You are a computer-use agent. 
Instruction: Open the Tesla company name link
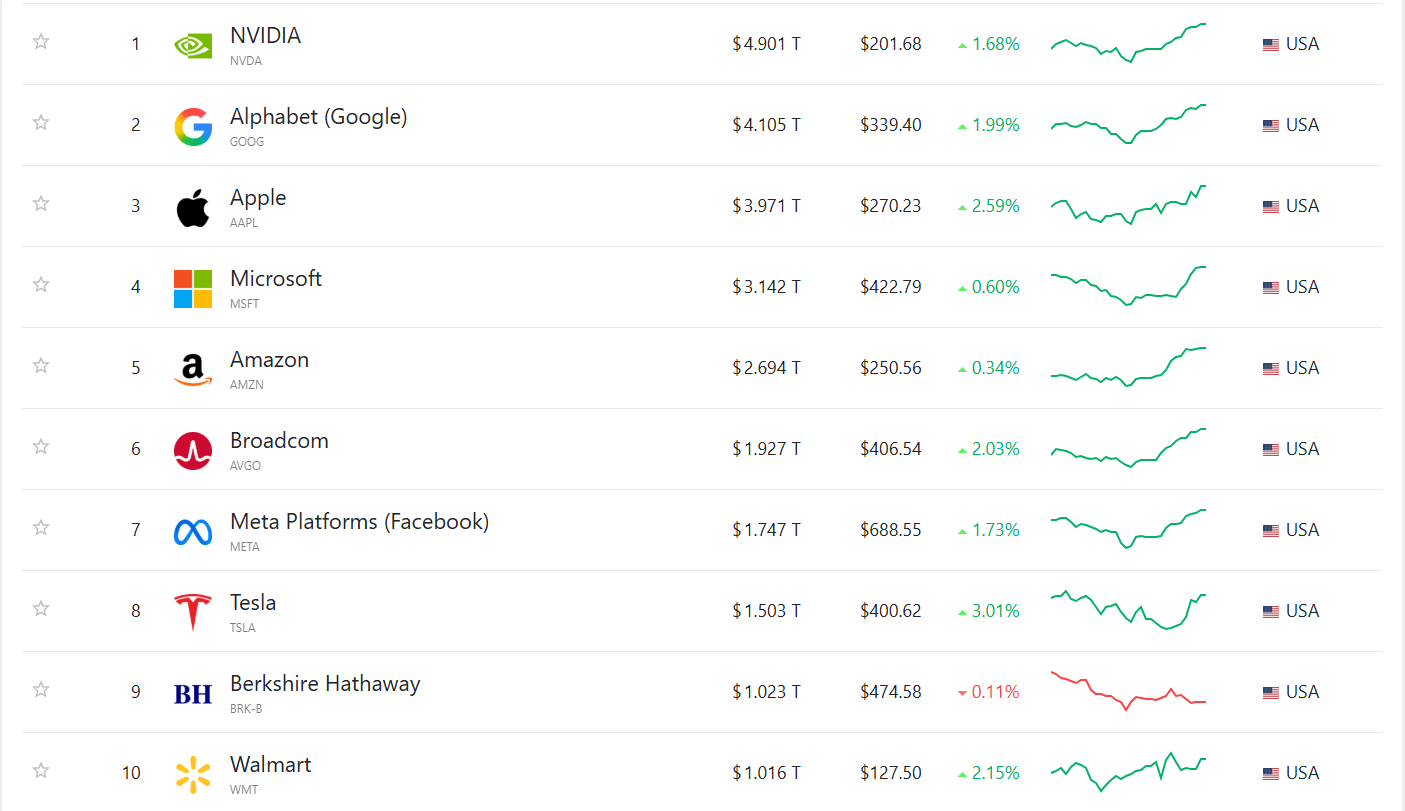click(253, 602)
